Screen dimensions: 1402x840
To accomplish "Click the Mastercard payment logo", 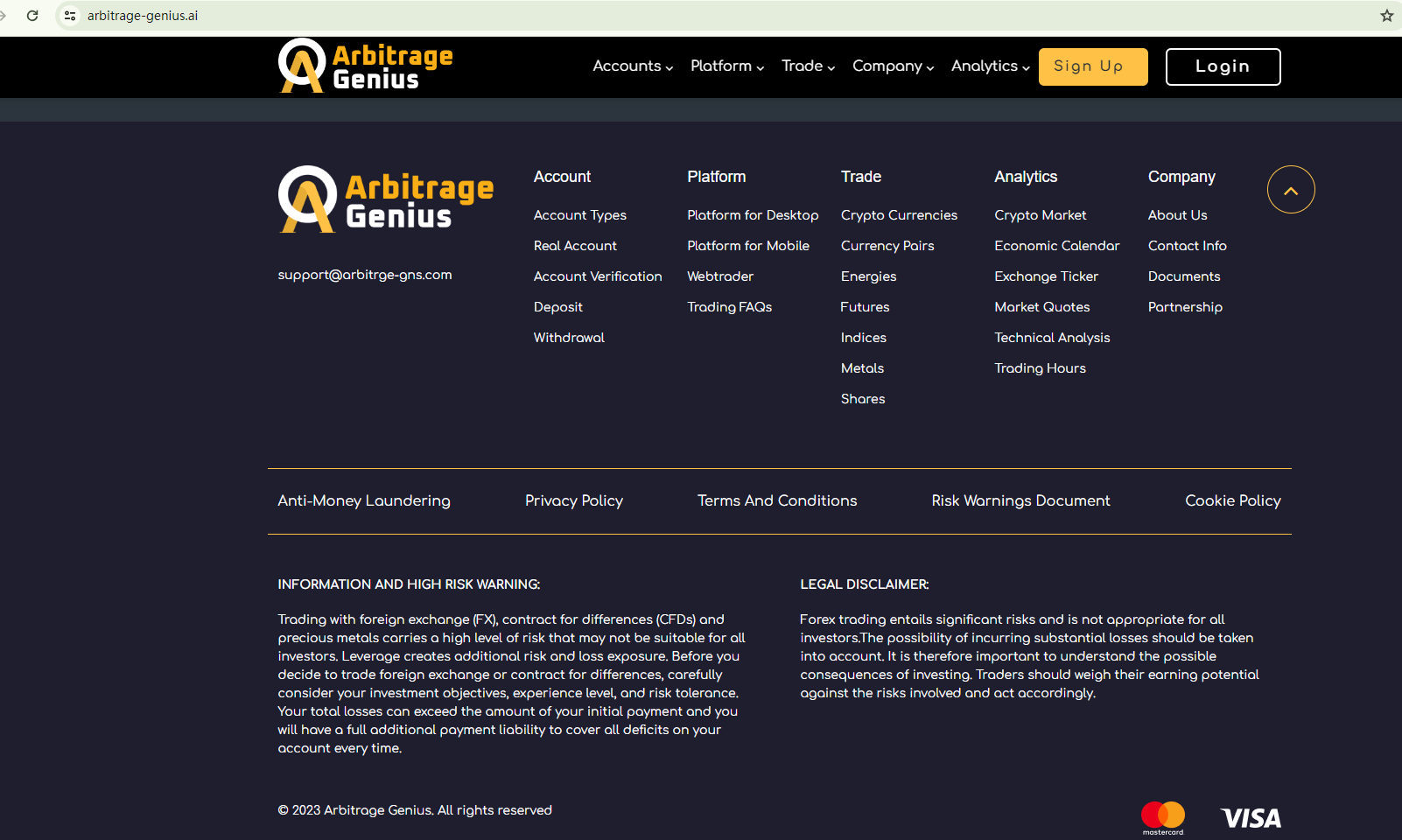I will coord(1162,817).
